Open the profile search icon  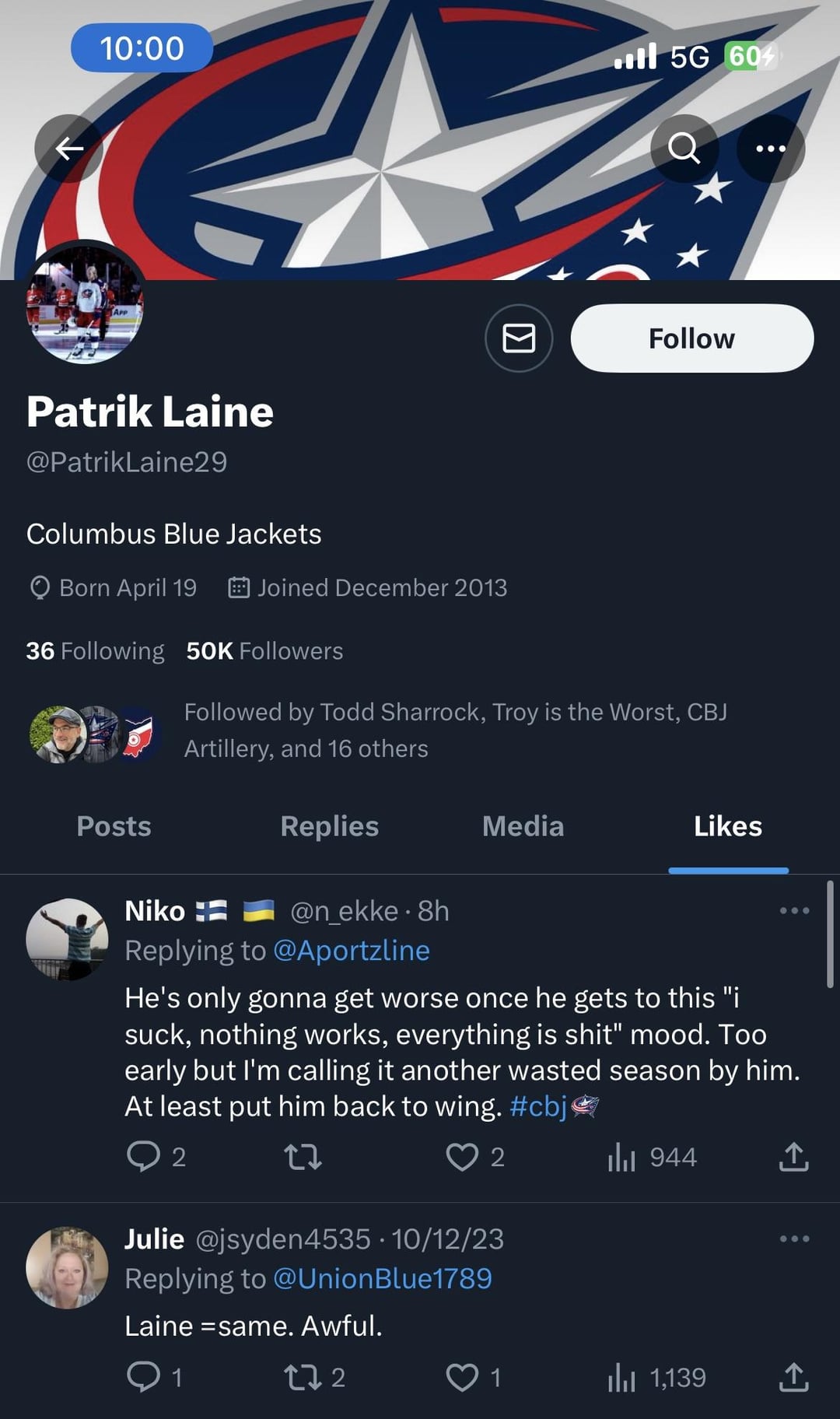click(x=684, y=148)
